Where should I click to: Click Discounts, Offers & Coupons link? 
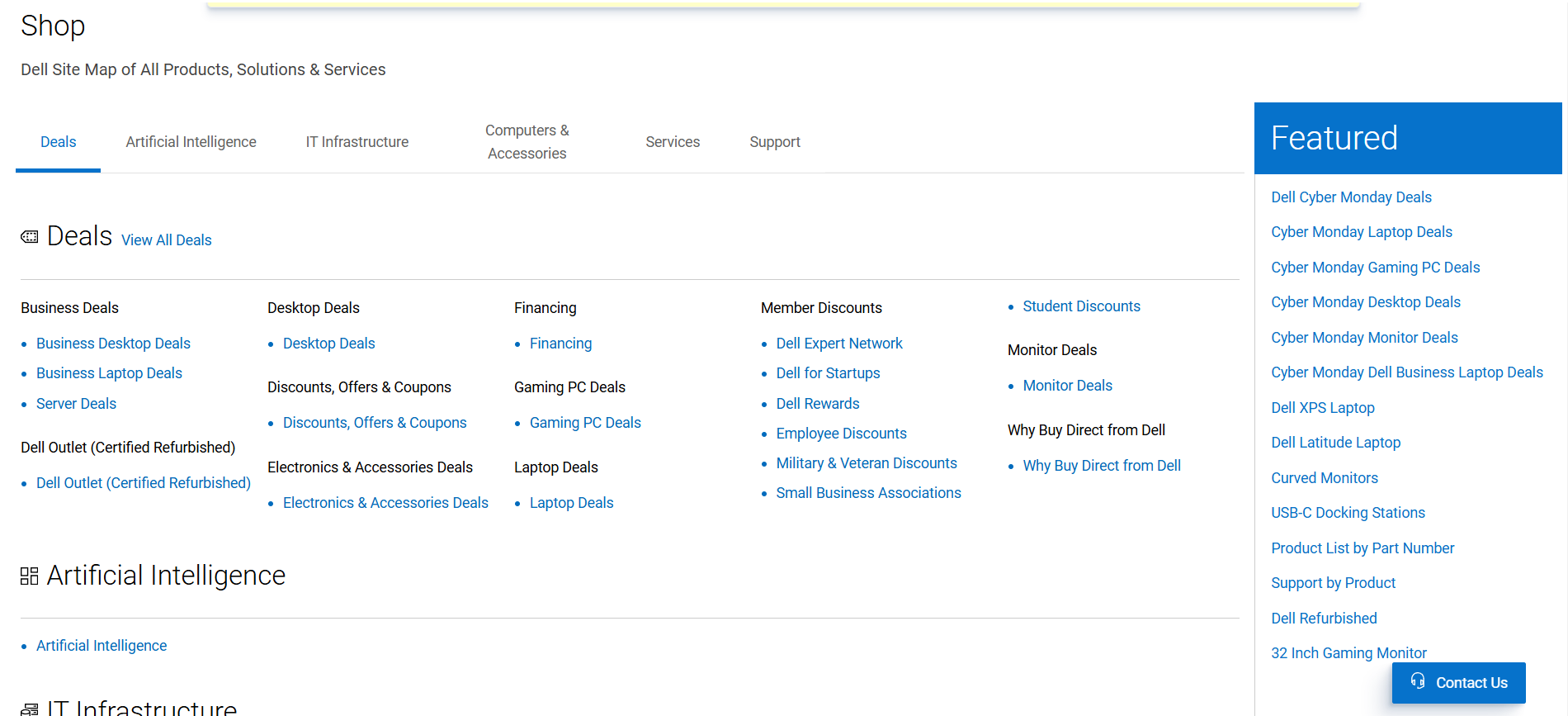pyautogui.click(x=375, y=423)
